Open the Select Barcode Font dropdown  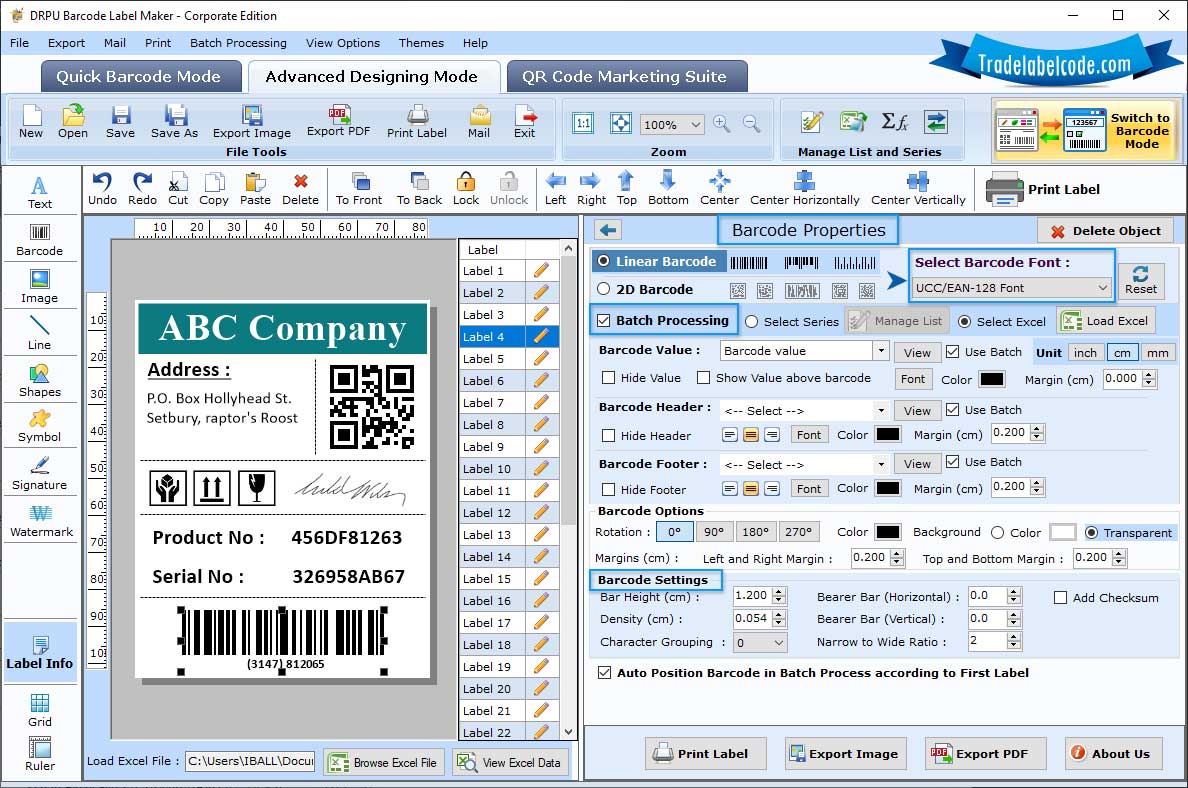coord(1011,288)
